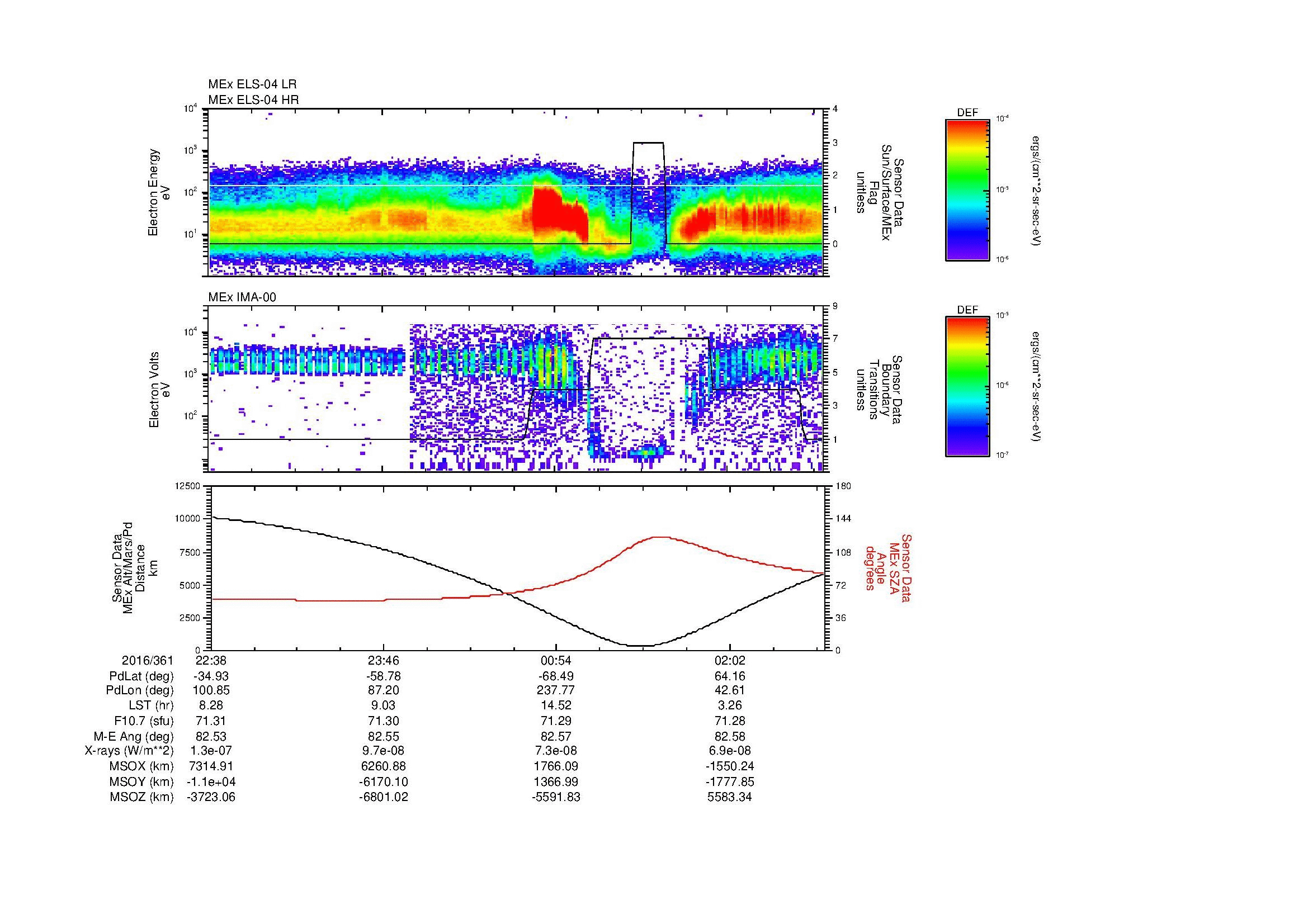
Task: Click the MSOY value '-1.1e+04'
Action: (x=211, y=781)
